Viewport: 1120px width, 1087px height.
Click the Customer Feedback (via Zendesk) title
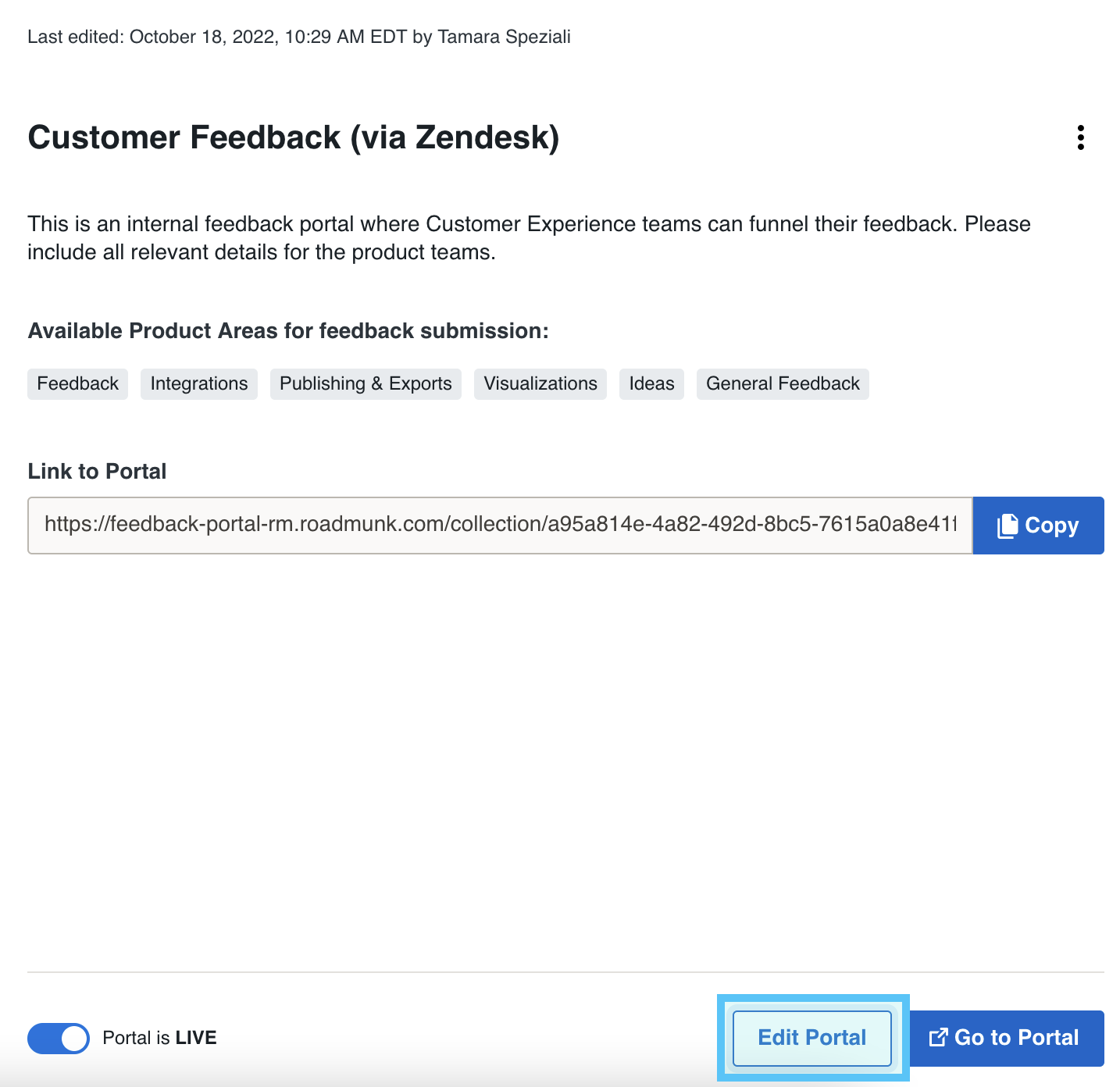[294, 137]
